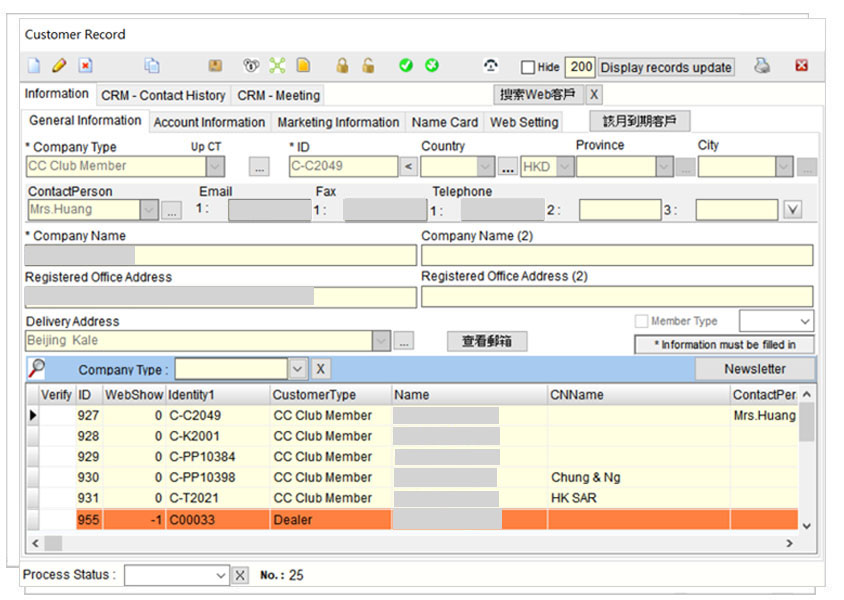
Task: Click the records limit field showing 200
Action: coord(580,67)
